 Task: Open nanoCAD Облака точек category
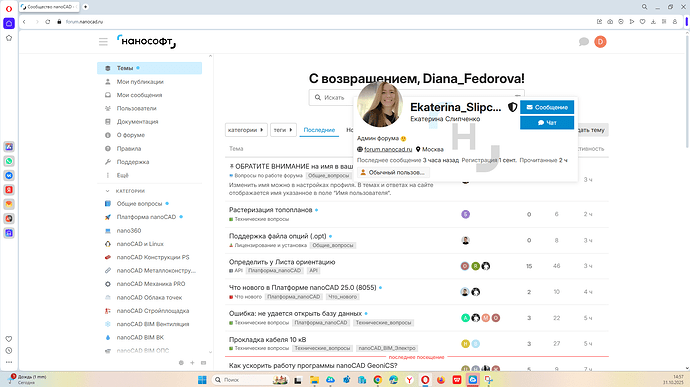tap(149, 298)
